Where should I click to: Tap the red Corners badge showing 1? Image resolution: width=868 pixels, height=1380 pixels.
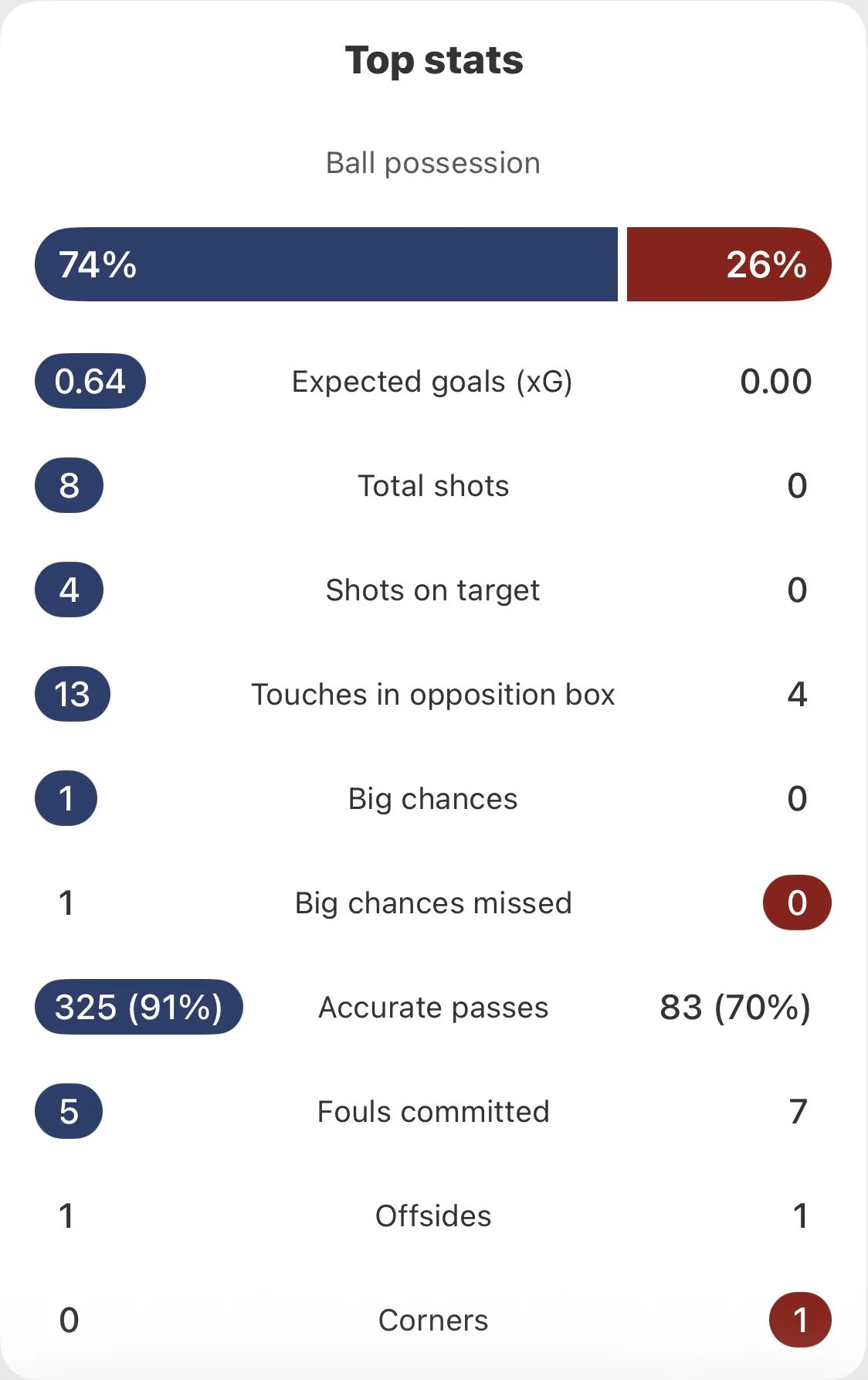[800, 1320]
